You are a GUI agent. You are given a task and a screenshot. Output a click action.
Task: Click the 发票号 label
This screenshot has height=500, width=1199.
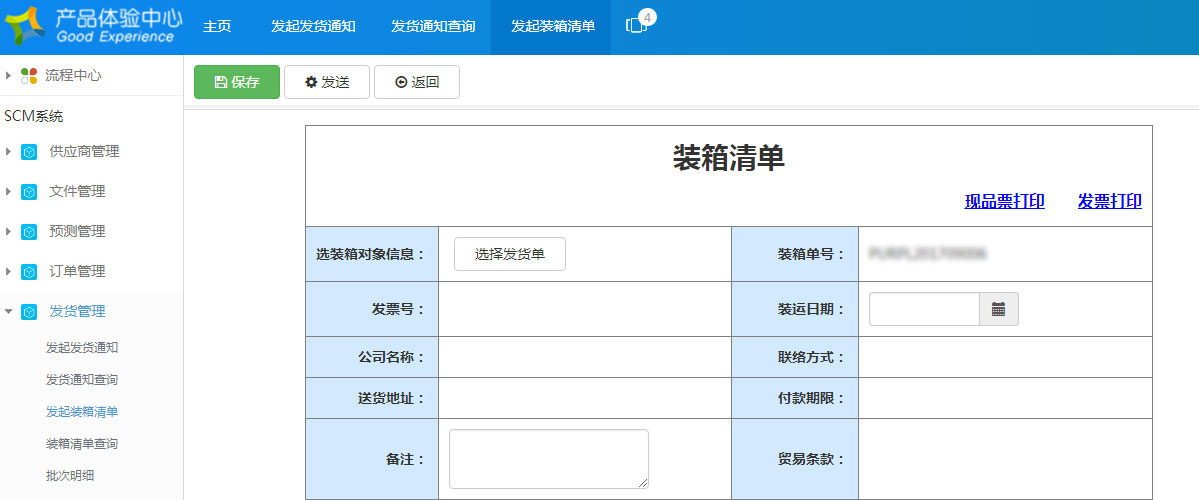[x=398, y=309]
